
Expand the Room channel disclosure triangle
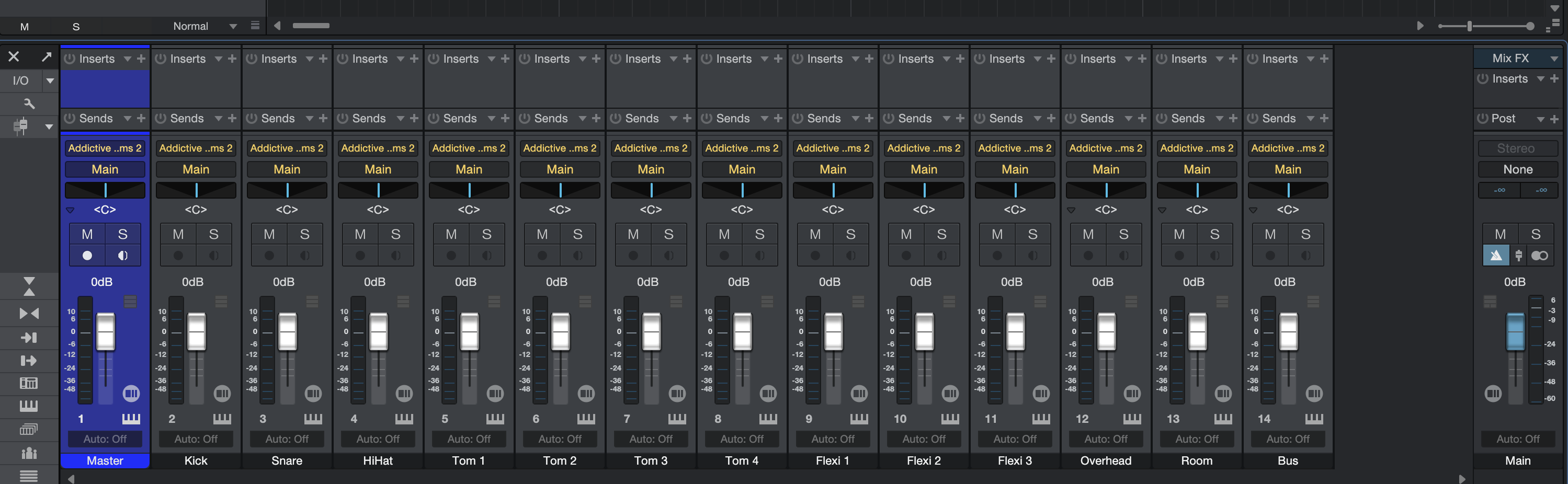[1162, 210]
